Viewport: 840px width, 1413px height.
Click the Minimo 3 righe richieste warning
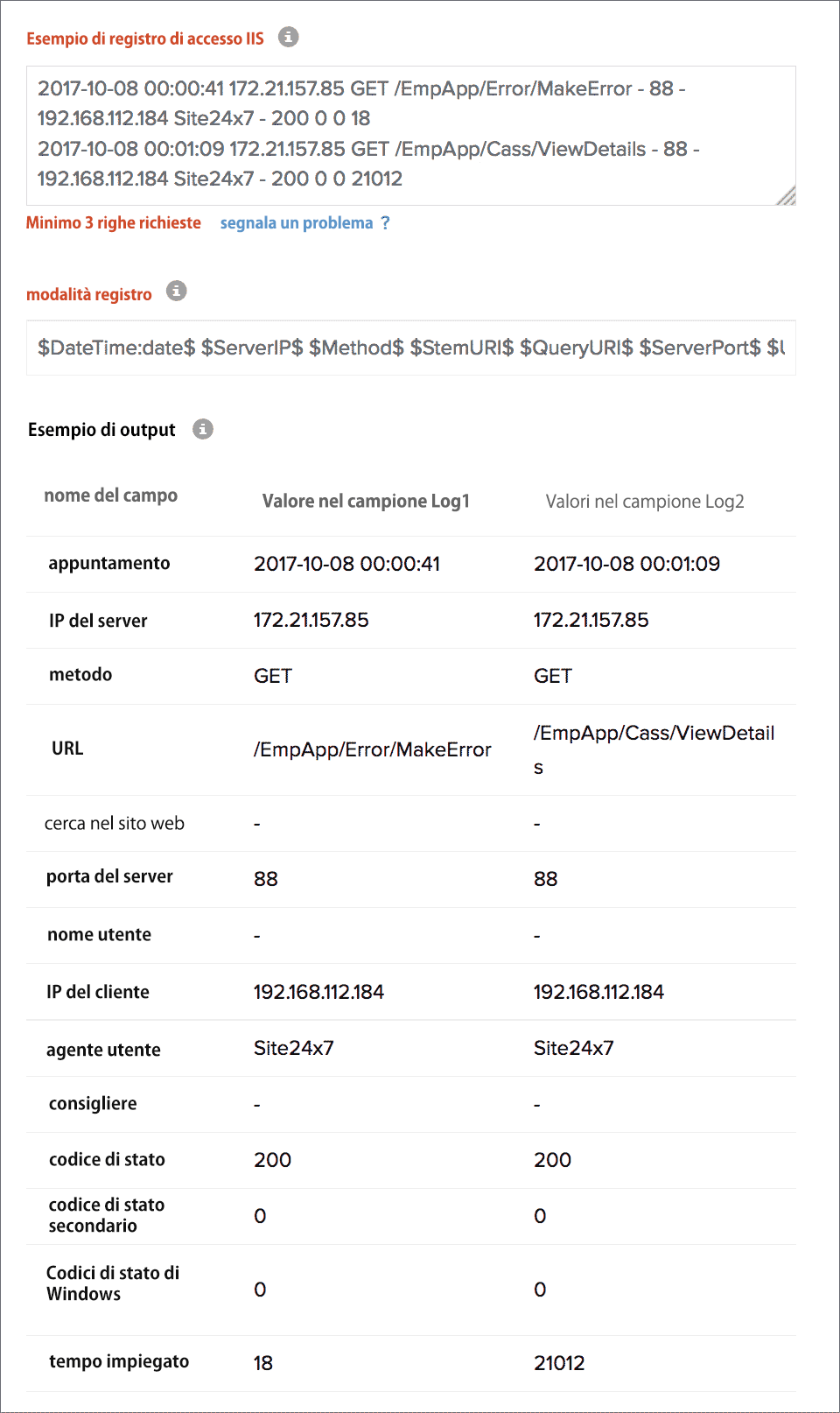click(113, 223)
